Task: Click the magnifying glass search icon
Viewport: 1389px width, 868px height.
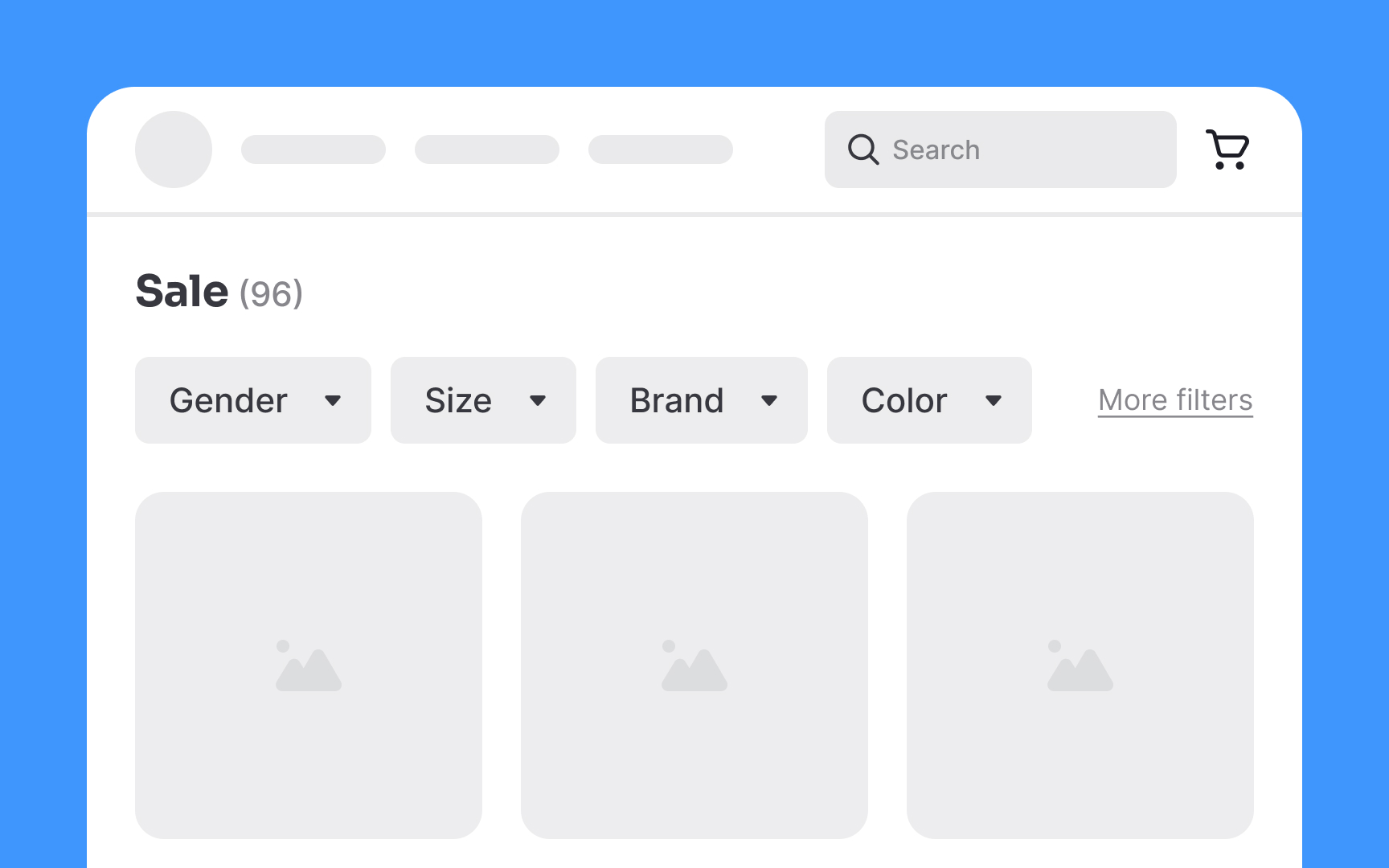Action: pyautogui.click(x=862, y=149)
